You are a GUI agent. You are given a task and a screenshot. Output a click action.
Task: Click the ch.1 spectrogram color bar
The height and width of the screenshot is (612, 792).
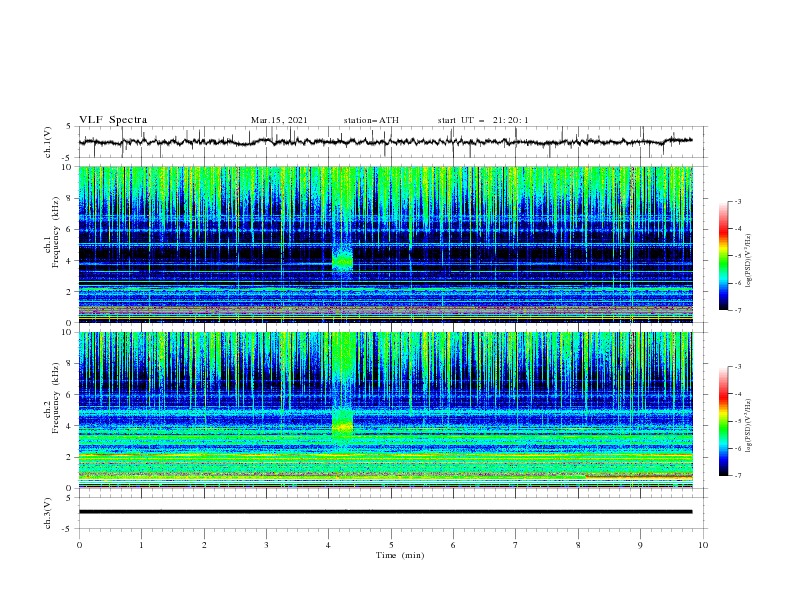(x=723, y=255)
